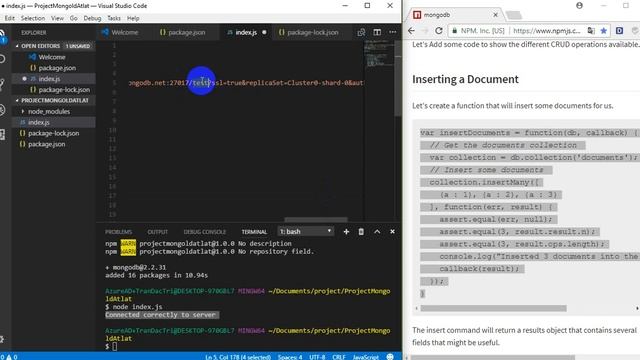Image resolution: width=640 pixels, height=360 pixels.
Task: Open the Selection menu
Action: (x=33, y=18)
